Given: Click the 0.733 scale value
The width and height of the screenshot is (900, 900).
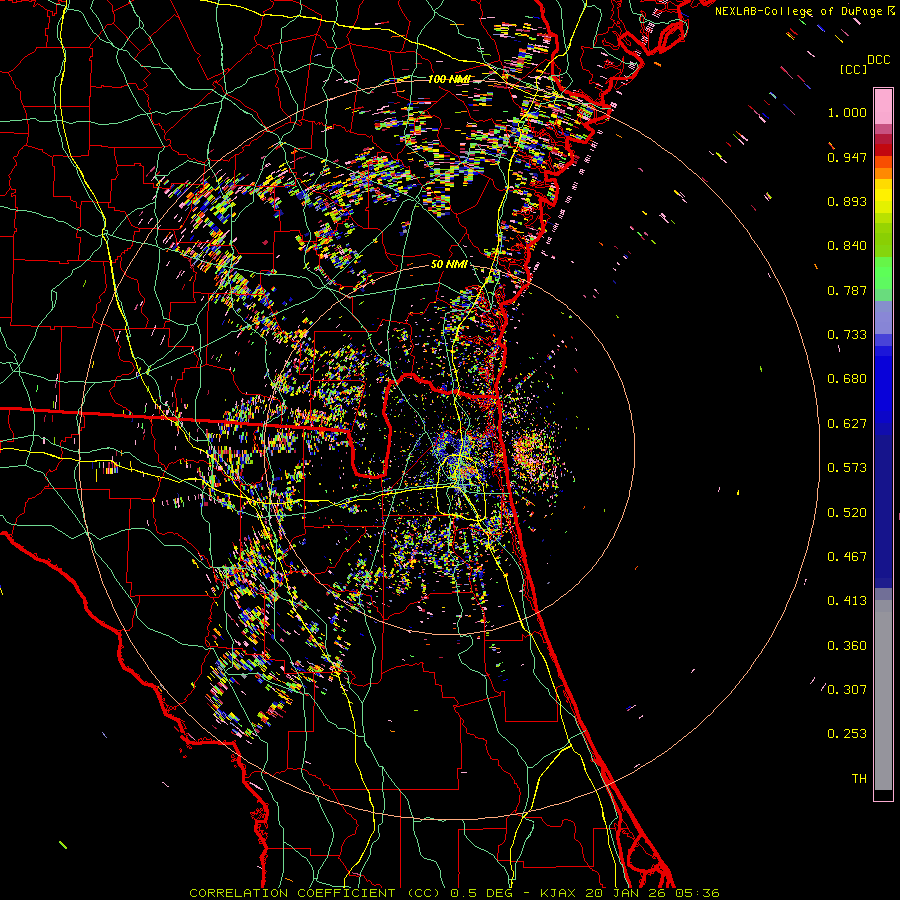Looking at the screenshot, I should [x=847, y=335].
